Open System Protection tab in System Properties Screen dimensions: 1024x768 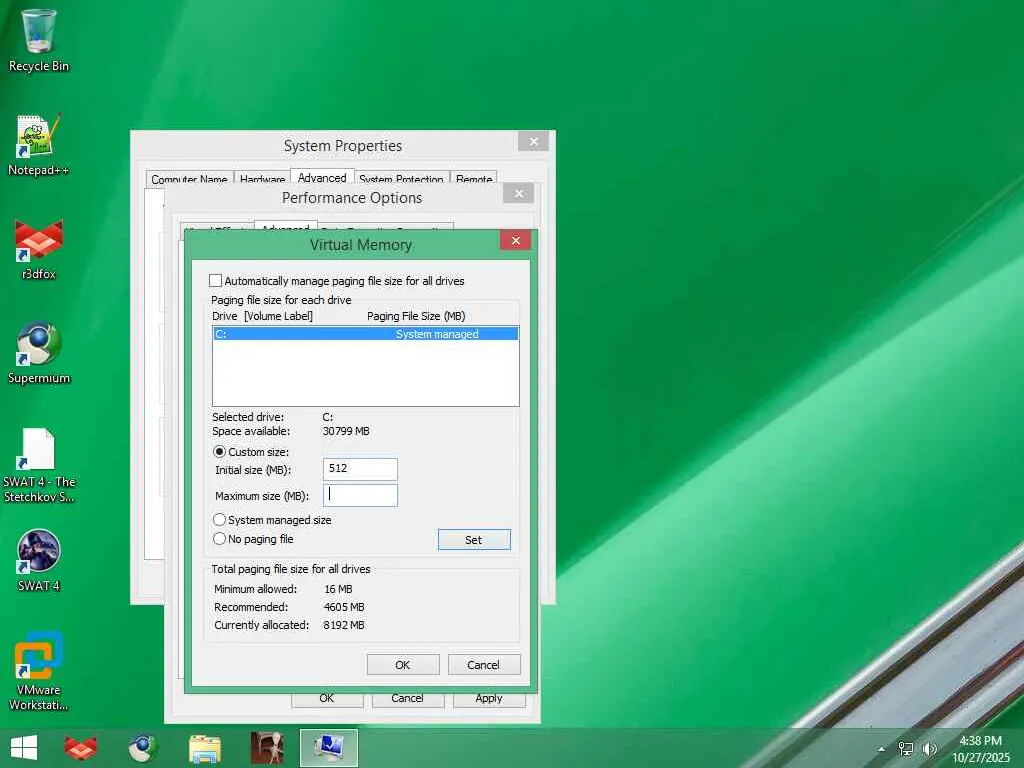point(401,179)
